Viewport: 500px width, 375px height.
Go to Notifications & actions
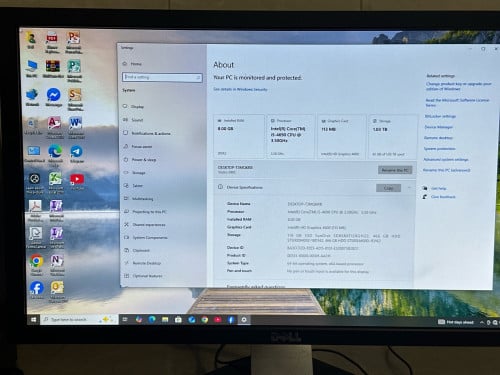[147, 133]
